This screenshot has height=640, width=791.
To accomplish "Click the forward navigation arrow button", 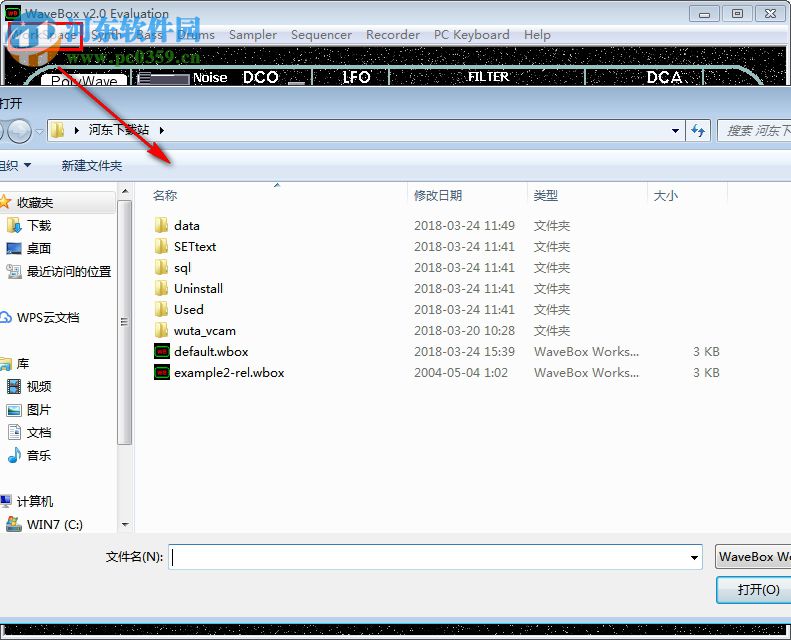I will pyautogui.click(x=20, y=131).
